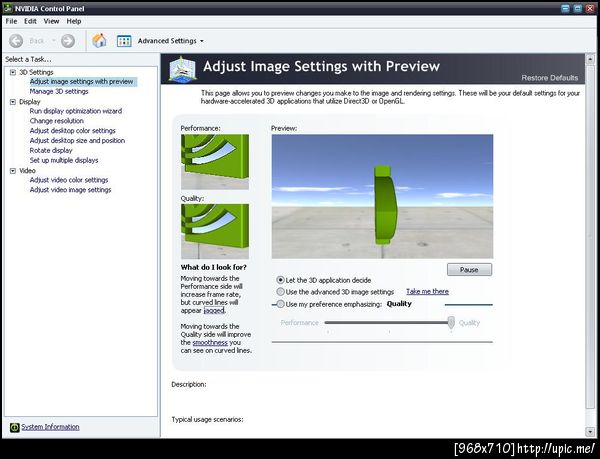Click the Description label
The image size is (600, 459).
189,384
